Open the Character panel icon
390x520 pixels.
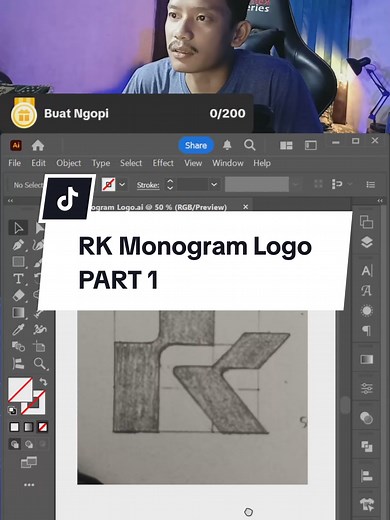367,270
